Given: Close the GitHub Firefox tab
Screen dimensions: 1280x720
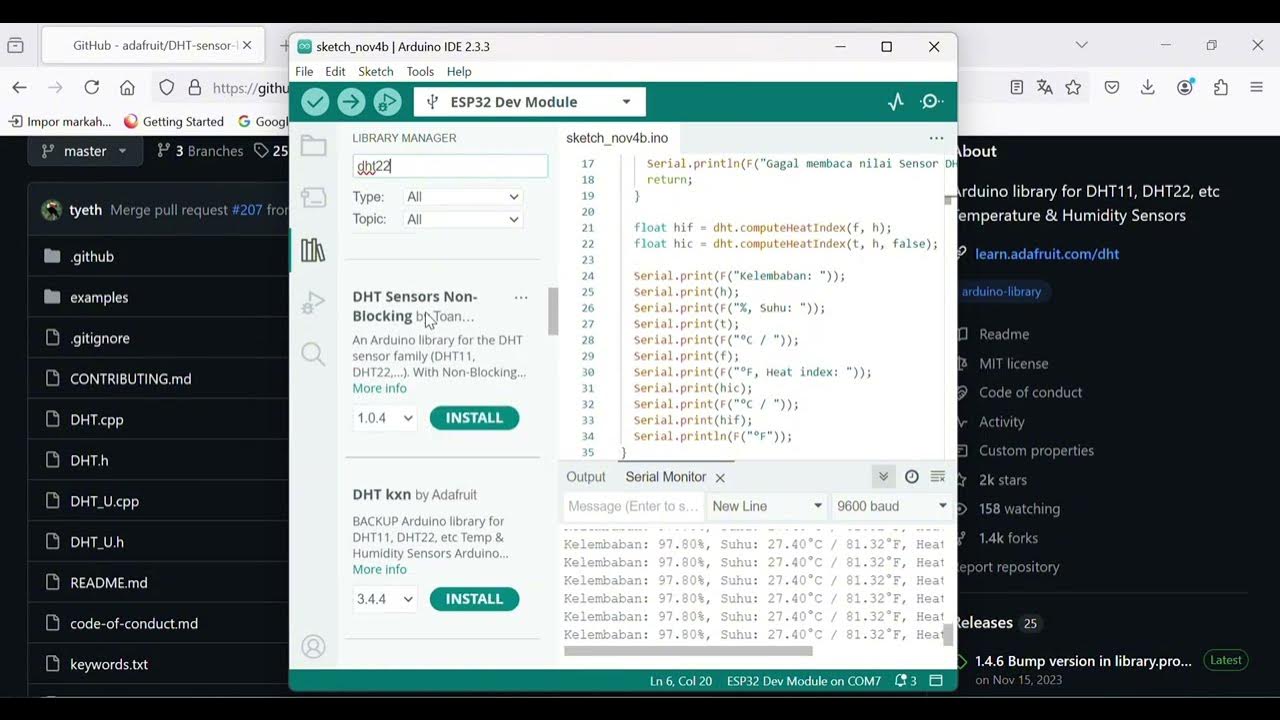Looking at the screenshot, I should click(x=247, y=45).
